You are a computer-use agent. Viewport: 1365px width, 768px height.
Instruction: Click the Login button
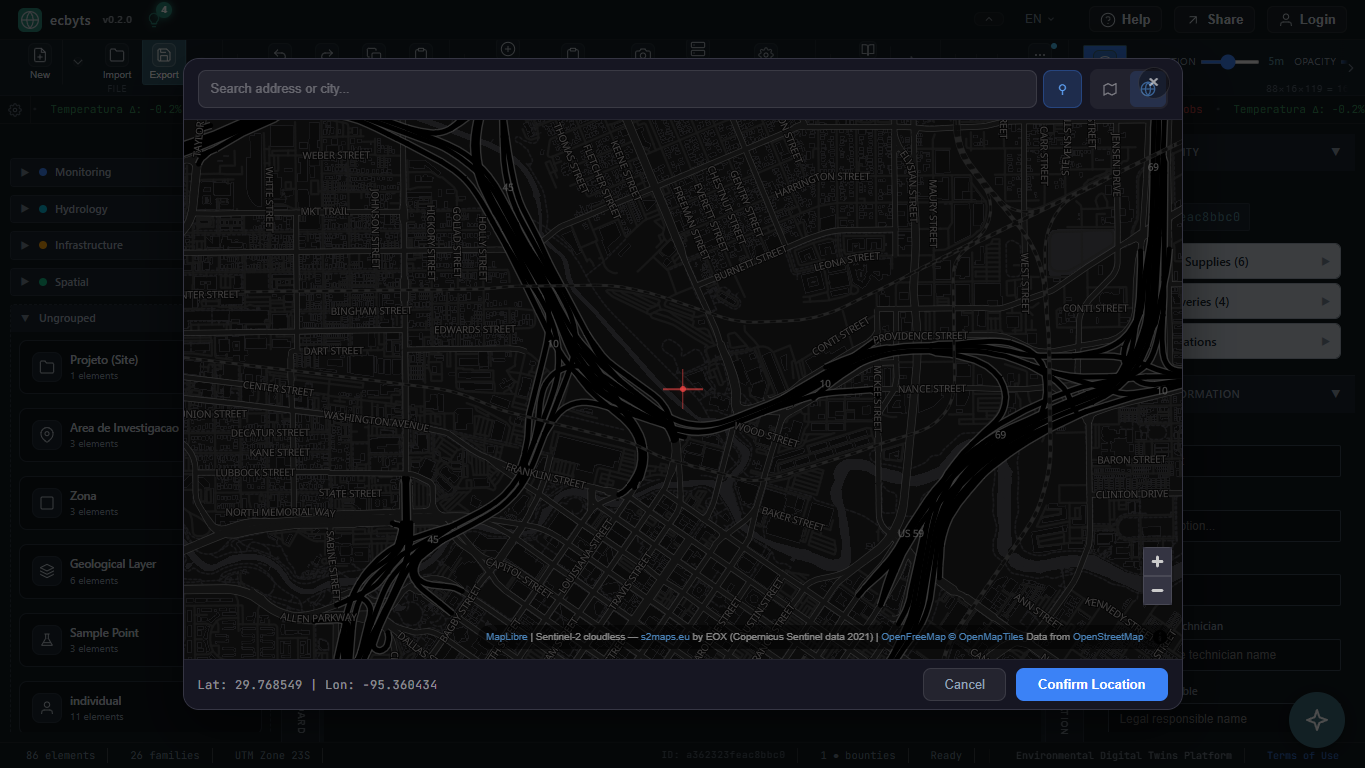coord(1307,19)
